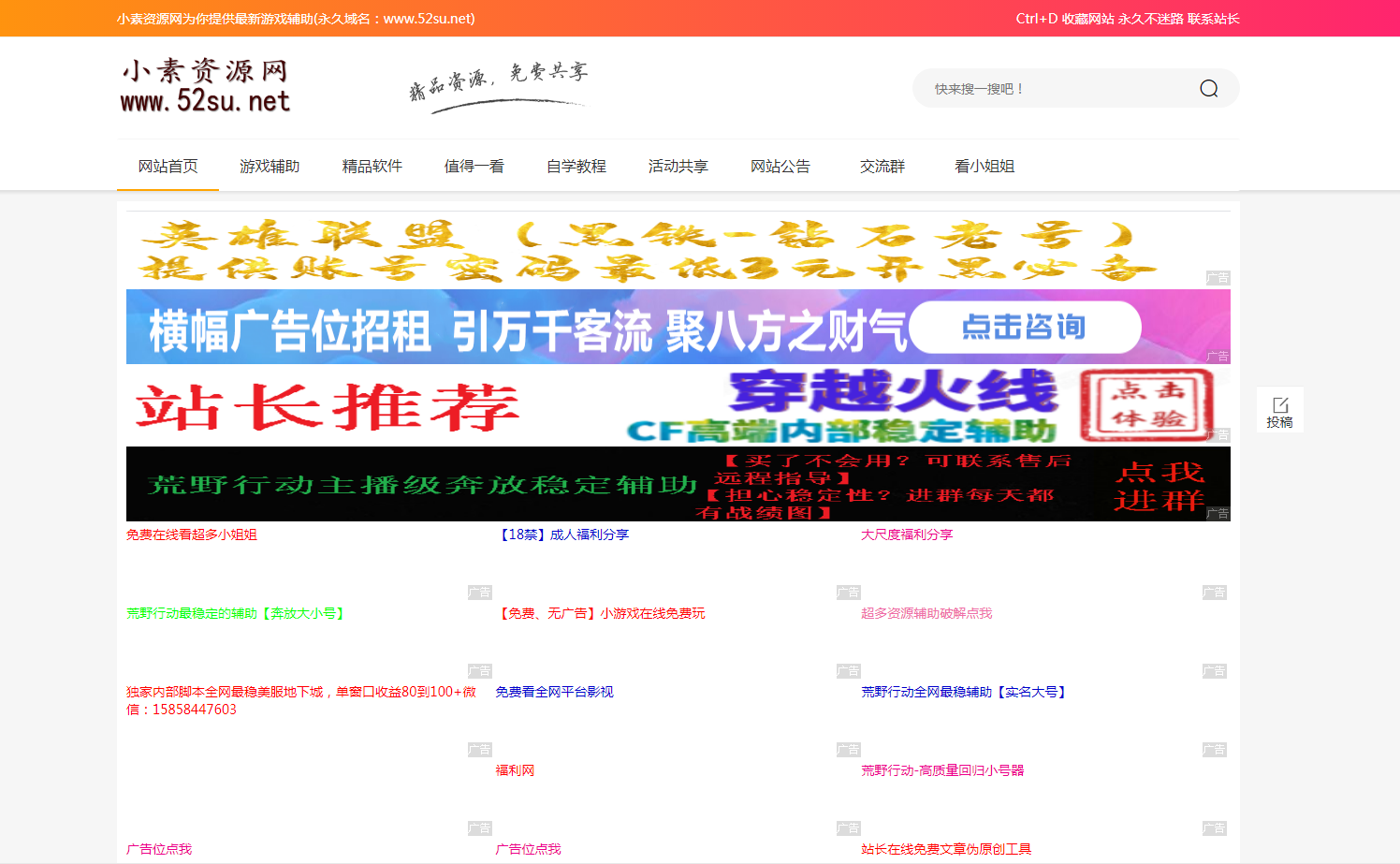Open the 活动共享 page

pos(678,167)
